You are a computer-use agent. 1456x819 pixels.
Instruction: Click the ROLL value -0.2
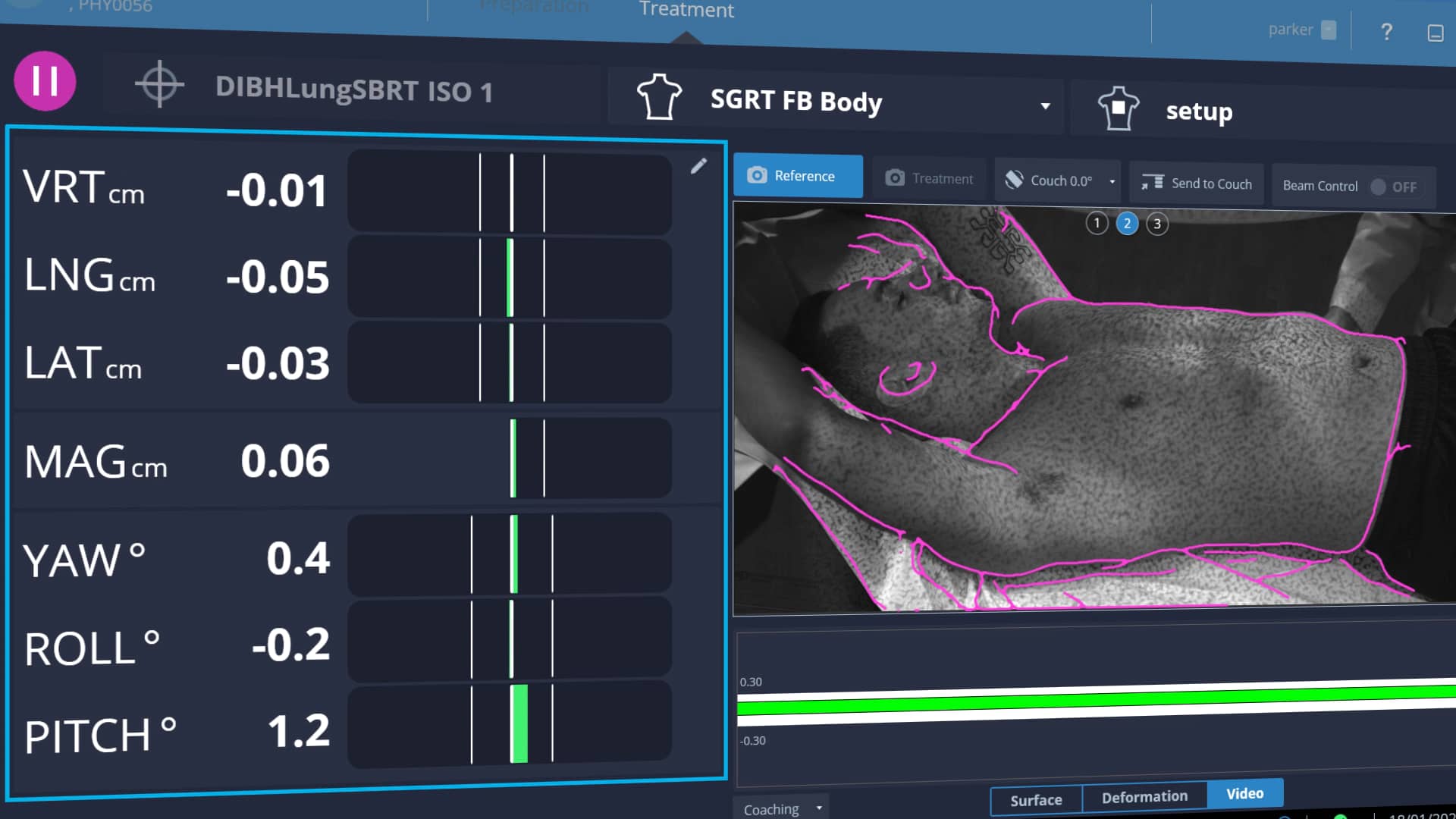(x=290, y=645)
